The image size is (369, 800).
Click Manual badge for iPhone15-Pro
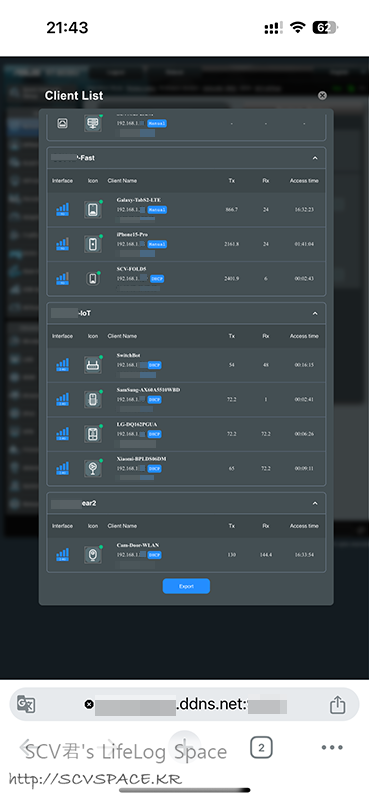[x=157, y=244]
